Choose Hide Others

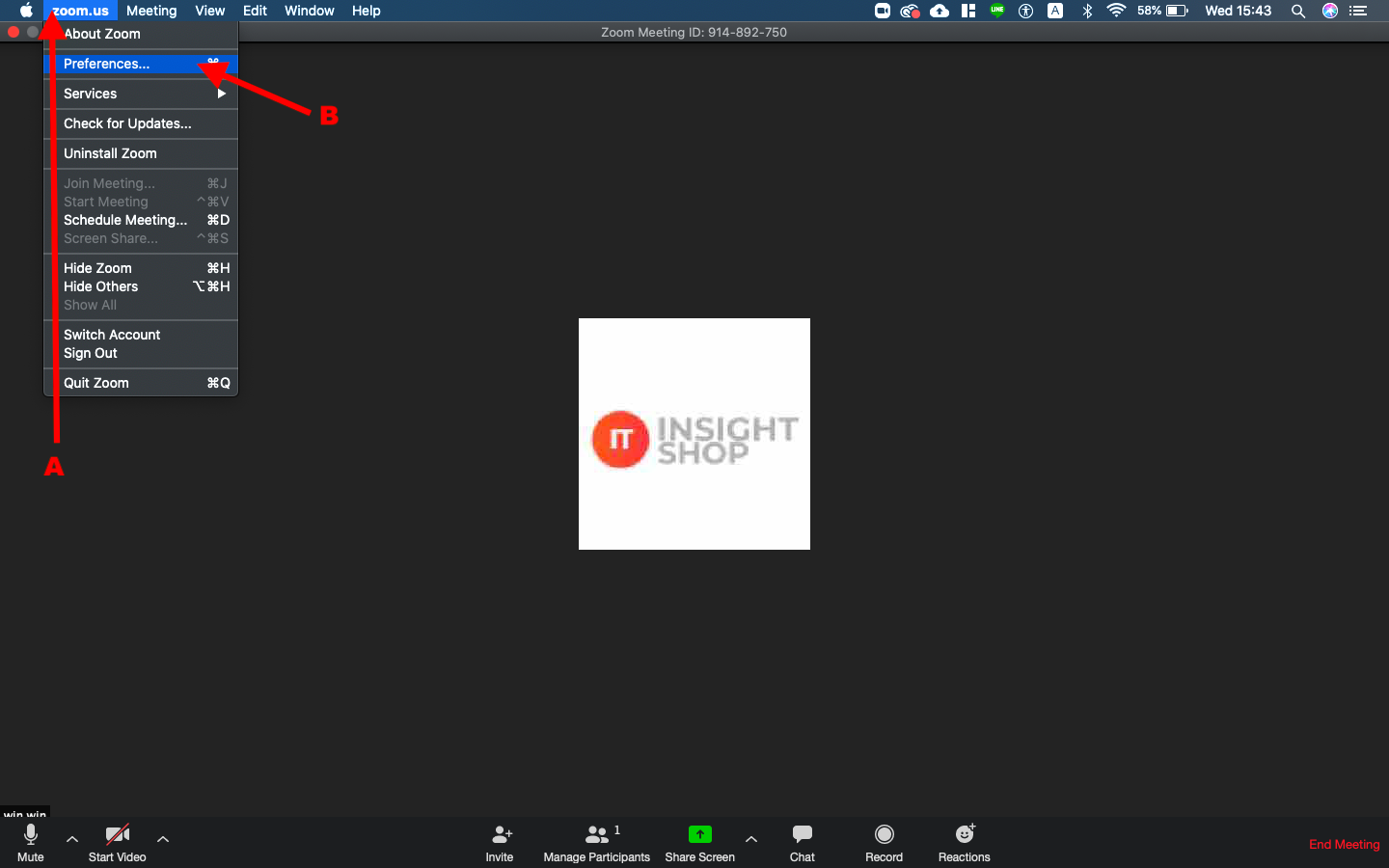[141, 286]
